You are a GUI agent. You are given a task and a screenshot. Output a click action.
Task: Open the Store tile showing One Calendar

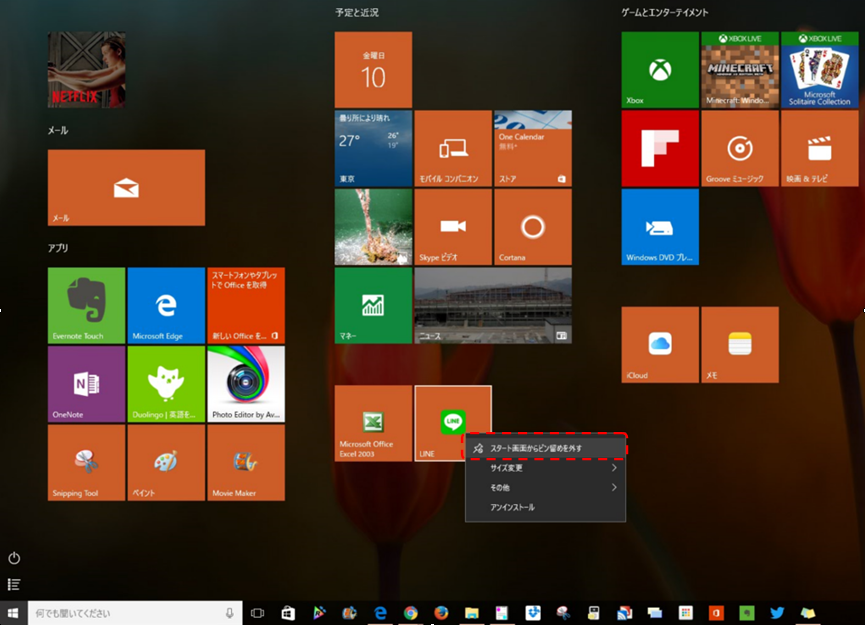pyautogui.click(x=533, y=148)
